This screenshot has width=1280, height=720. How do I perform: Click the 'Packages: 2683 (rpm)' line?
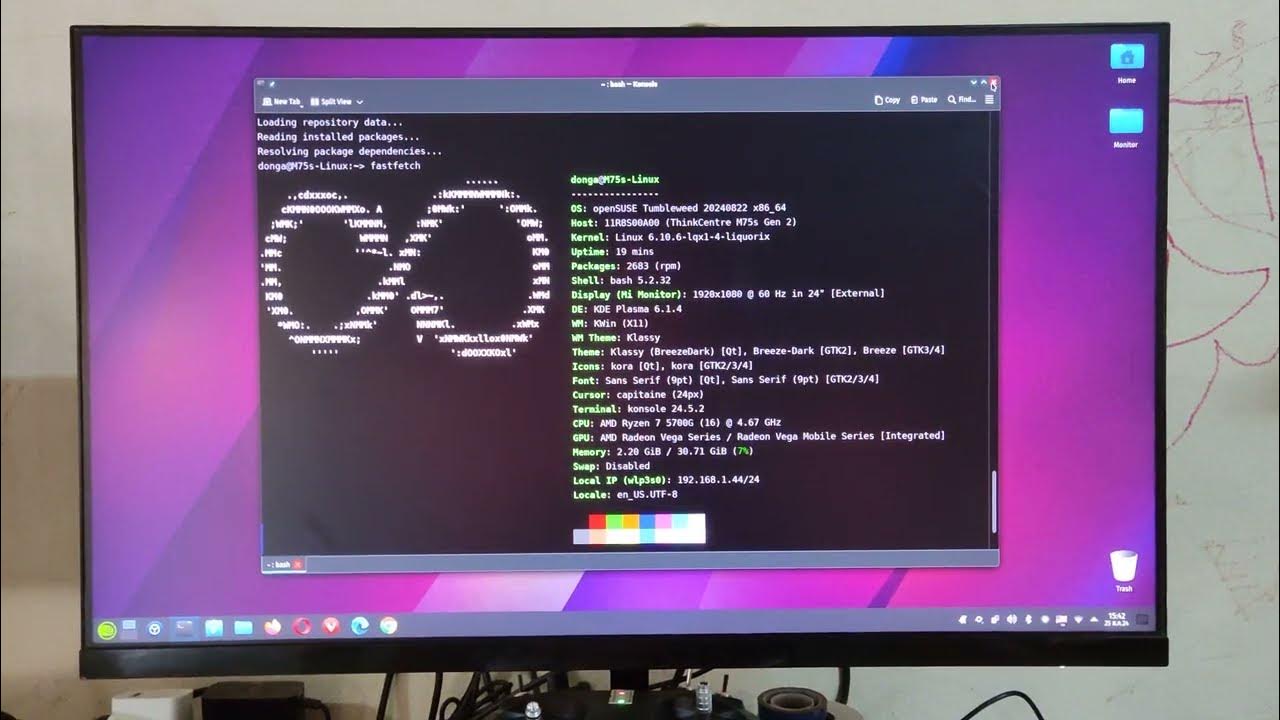(x=626, y=266)
